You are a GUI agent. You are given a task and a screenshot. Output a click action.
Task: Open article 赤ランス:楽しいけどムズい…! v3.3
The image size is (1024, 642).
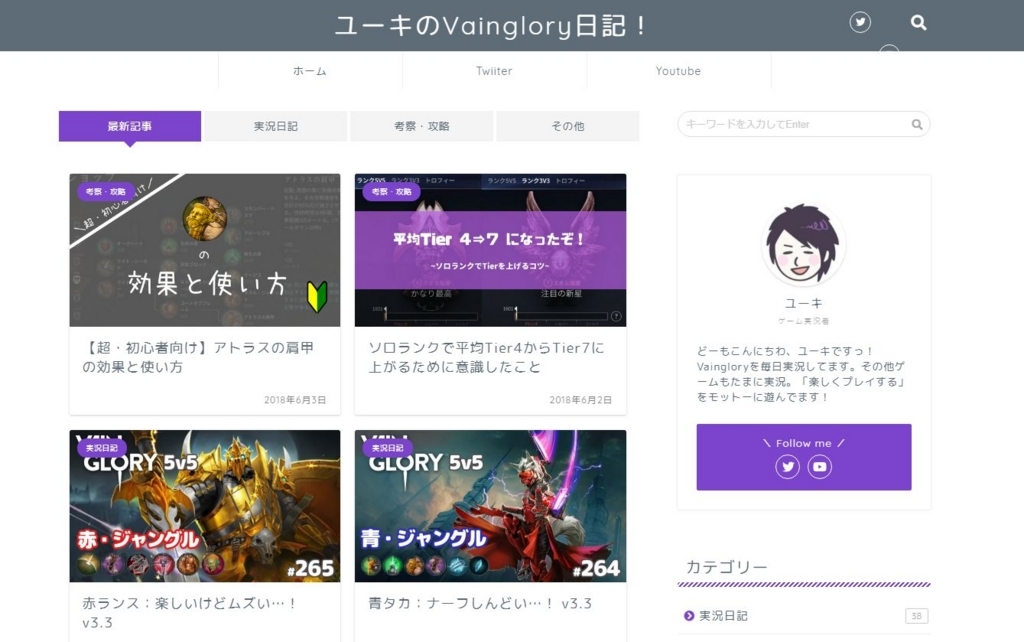pos(189,613)
